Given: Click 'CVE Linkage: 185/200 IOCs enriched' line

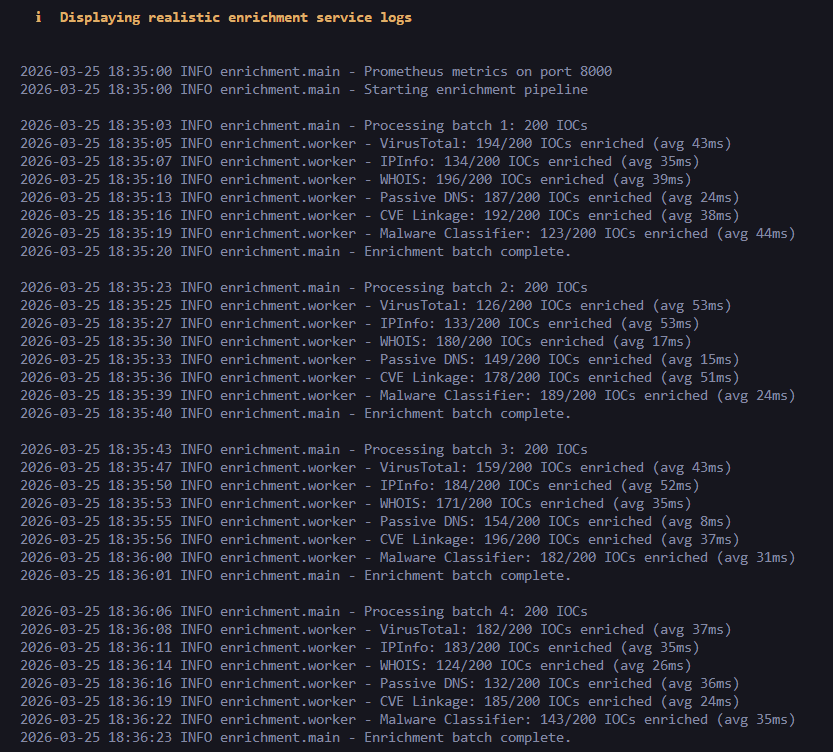Looking at the screenshot, I should (x=380, y=702).
